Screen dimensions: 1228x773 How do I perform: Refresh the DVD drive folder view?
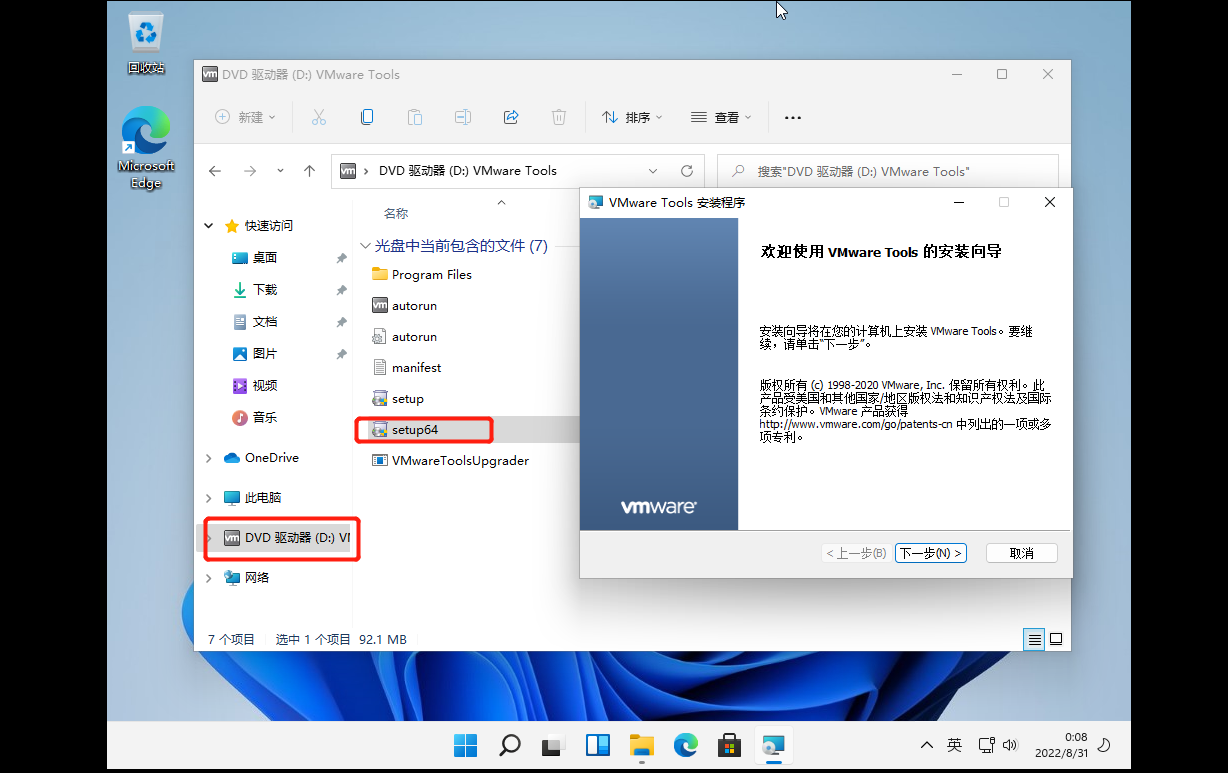687,171
